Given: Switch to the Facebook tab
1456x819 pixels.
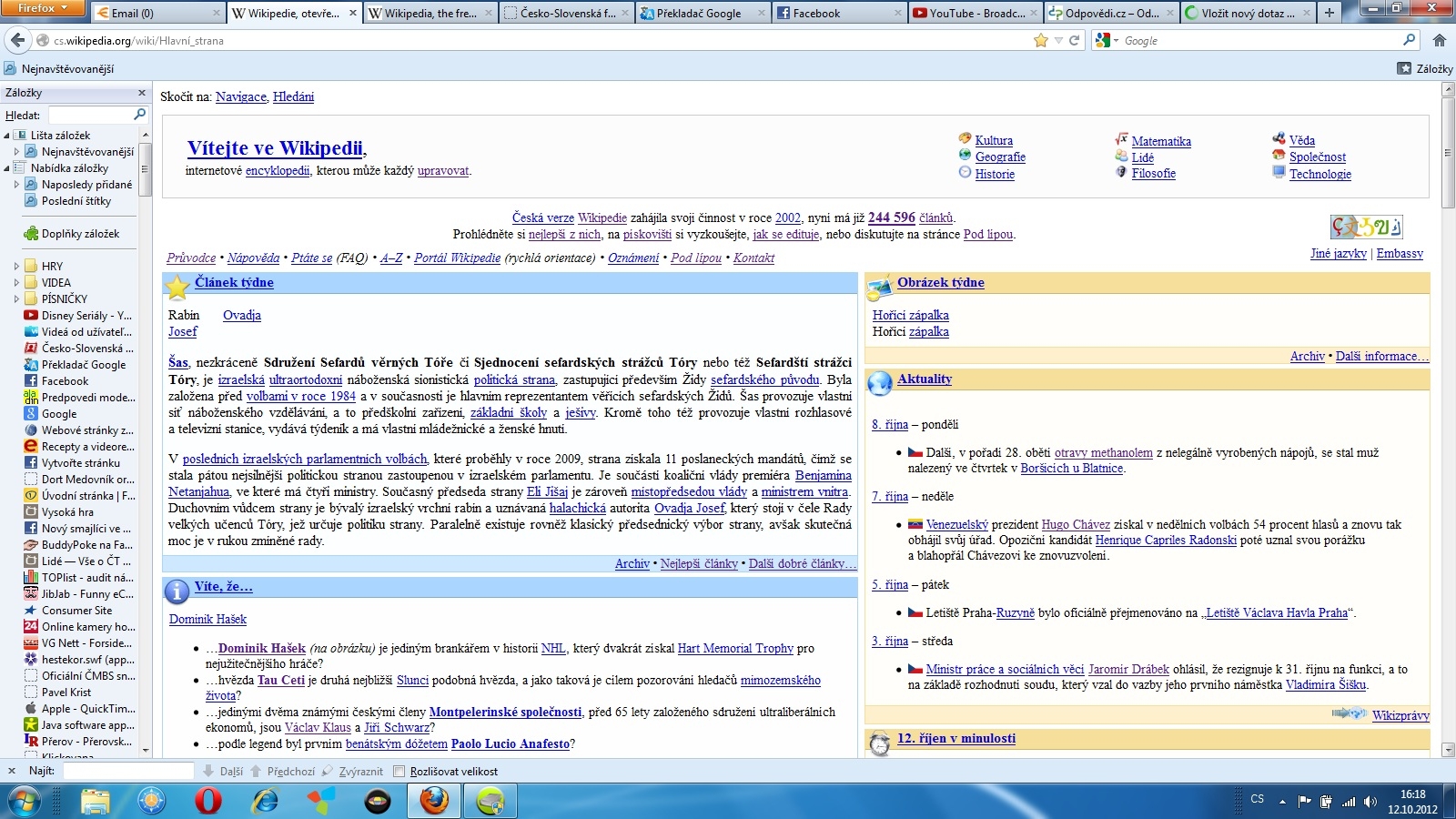Looking at the screenshot, I should tap(838, 13).
